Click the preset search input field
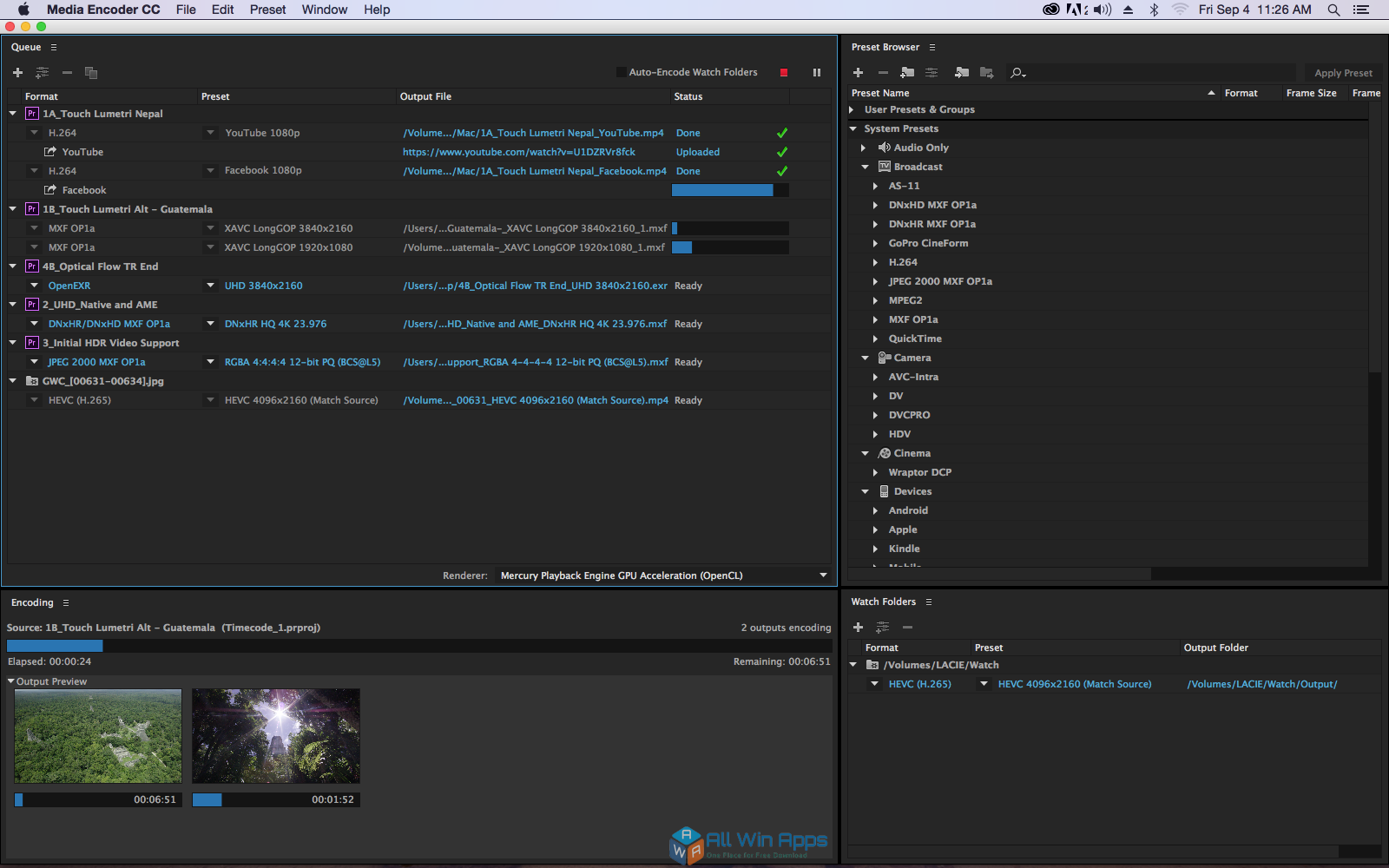 1163,73
